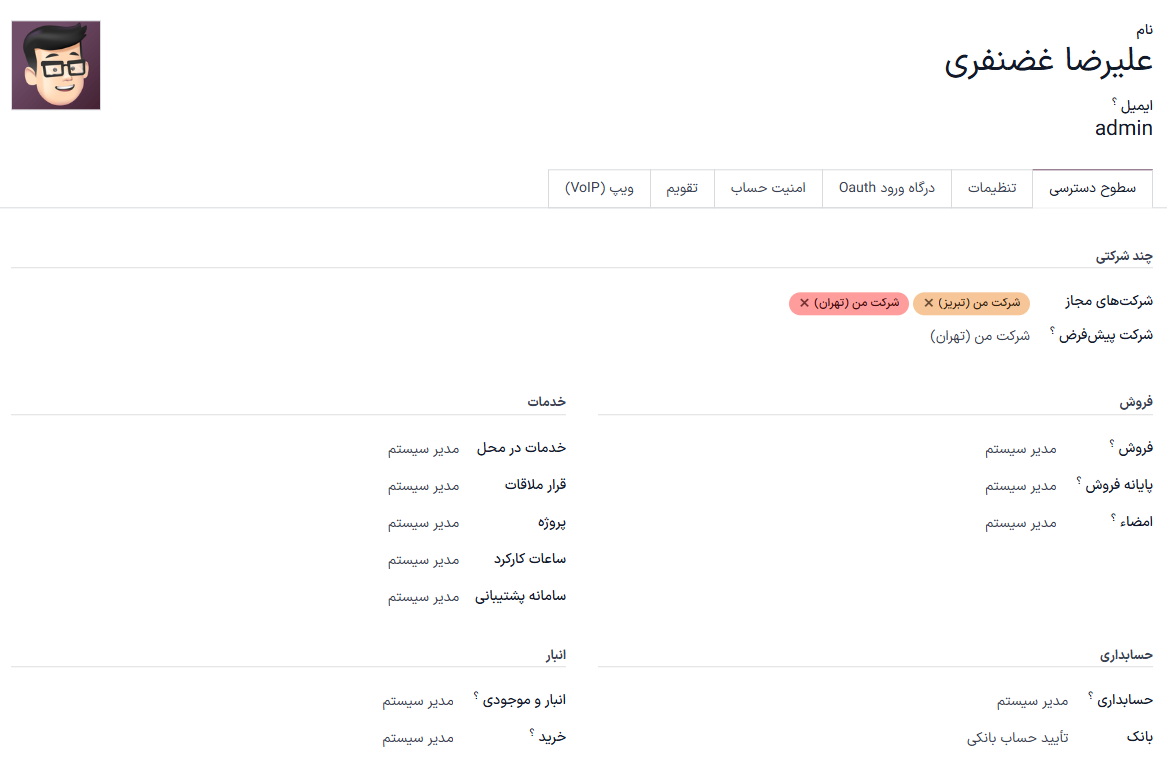Open the بانک access dropdown
1167x768 pixels.
[x=1017, y=737]
